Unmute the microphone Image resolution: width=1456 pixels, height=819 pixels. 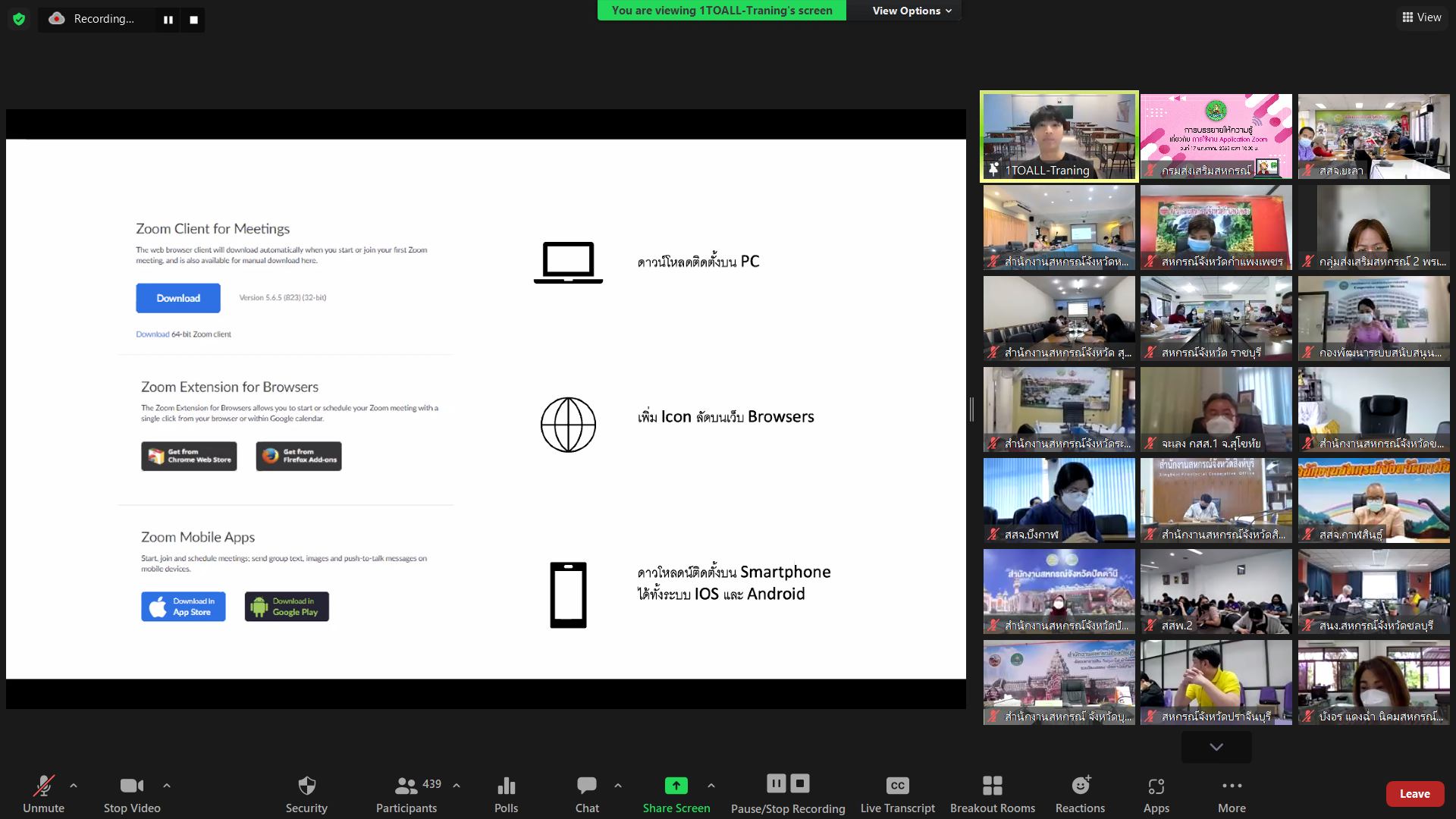[43, 793]
